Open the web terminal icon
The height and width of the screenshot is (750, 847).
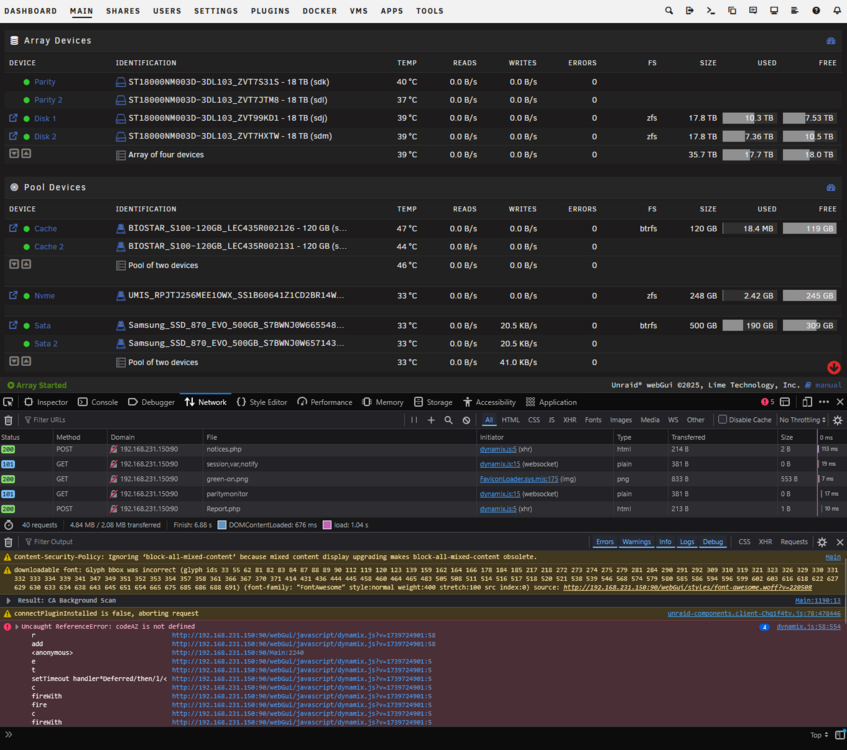711,10
